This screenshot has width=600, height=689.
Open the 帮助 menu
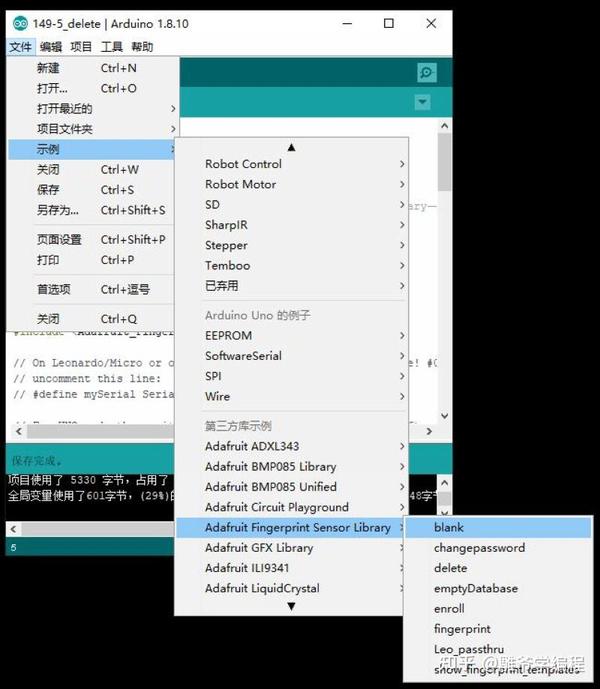pos(142,47)
